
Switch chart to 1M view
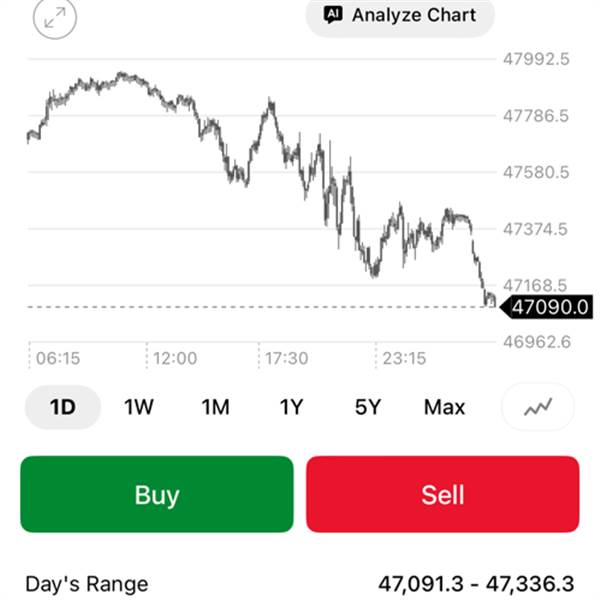[215, 407]
